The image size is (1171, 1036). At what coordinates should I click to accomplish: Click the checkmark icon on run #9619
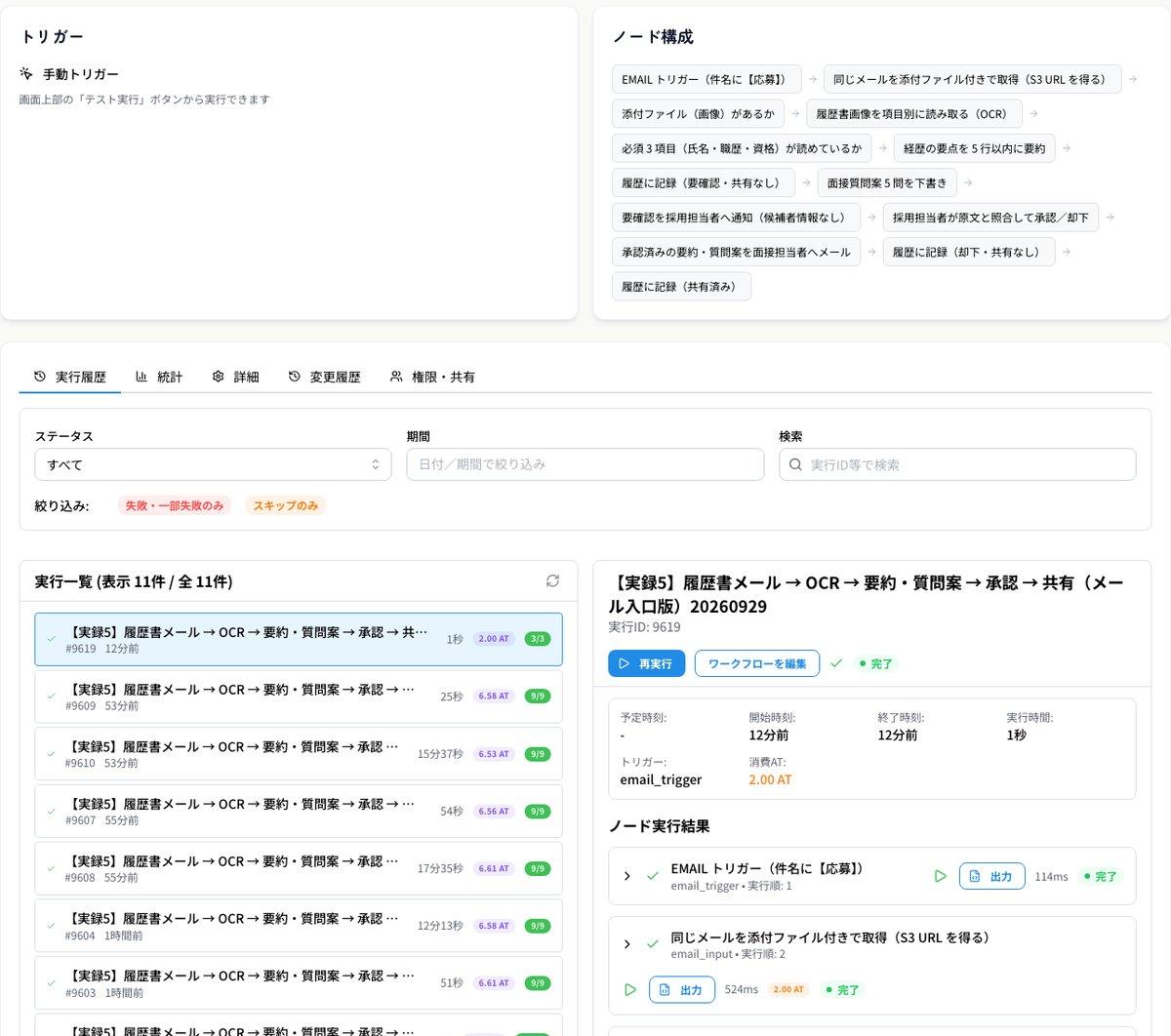click(52, 639)
